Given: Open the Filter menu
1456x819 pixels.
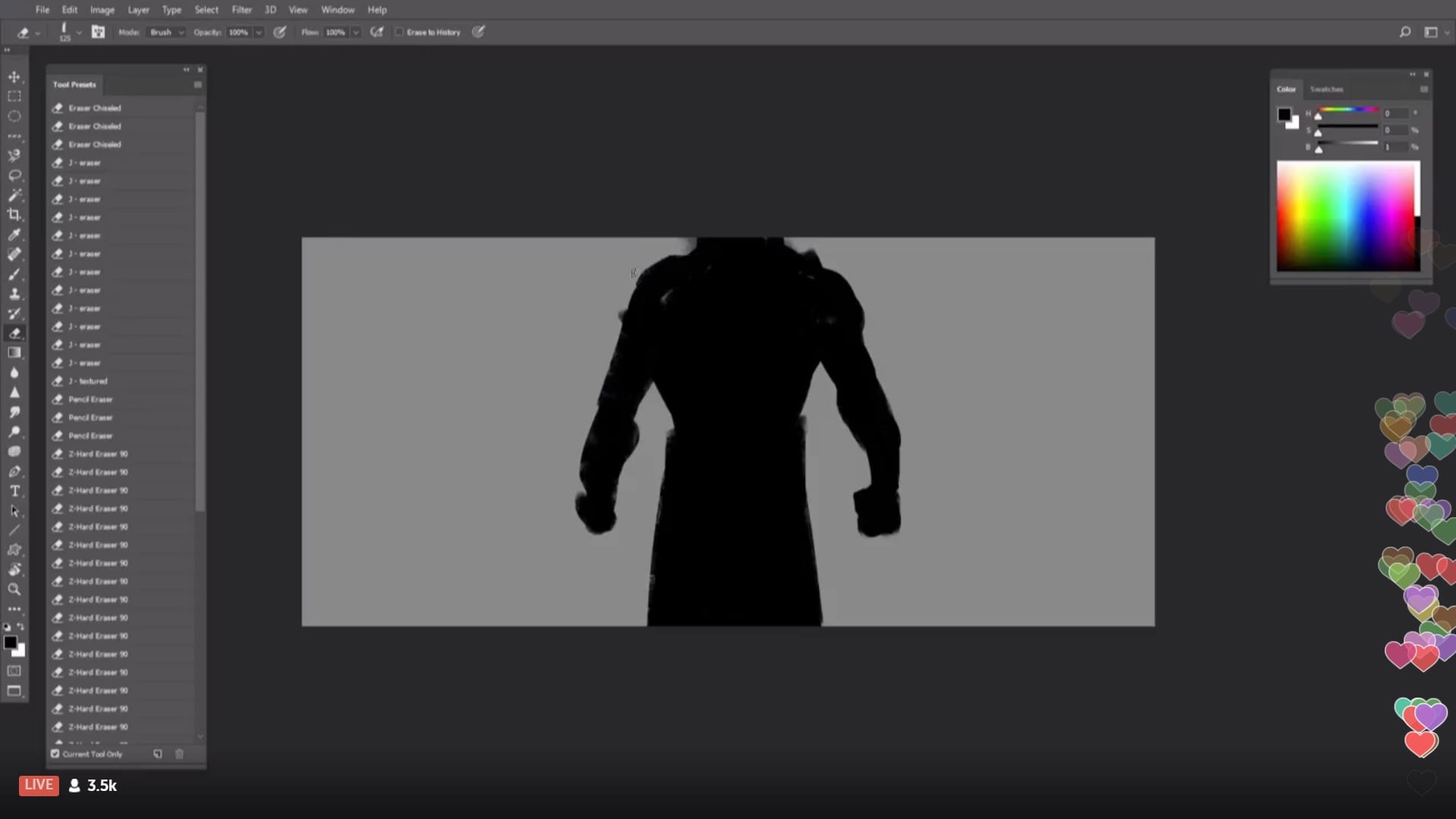Looking at the screenshot, I should click(x=241, y=10).
